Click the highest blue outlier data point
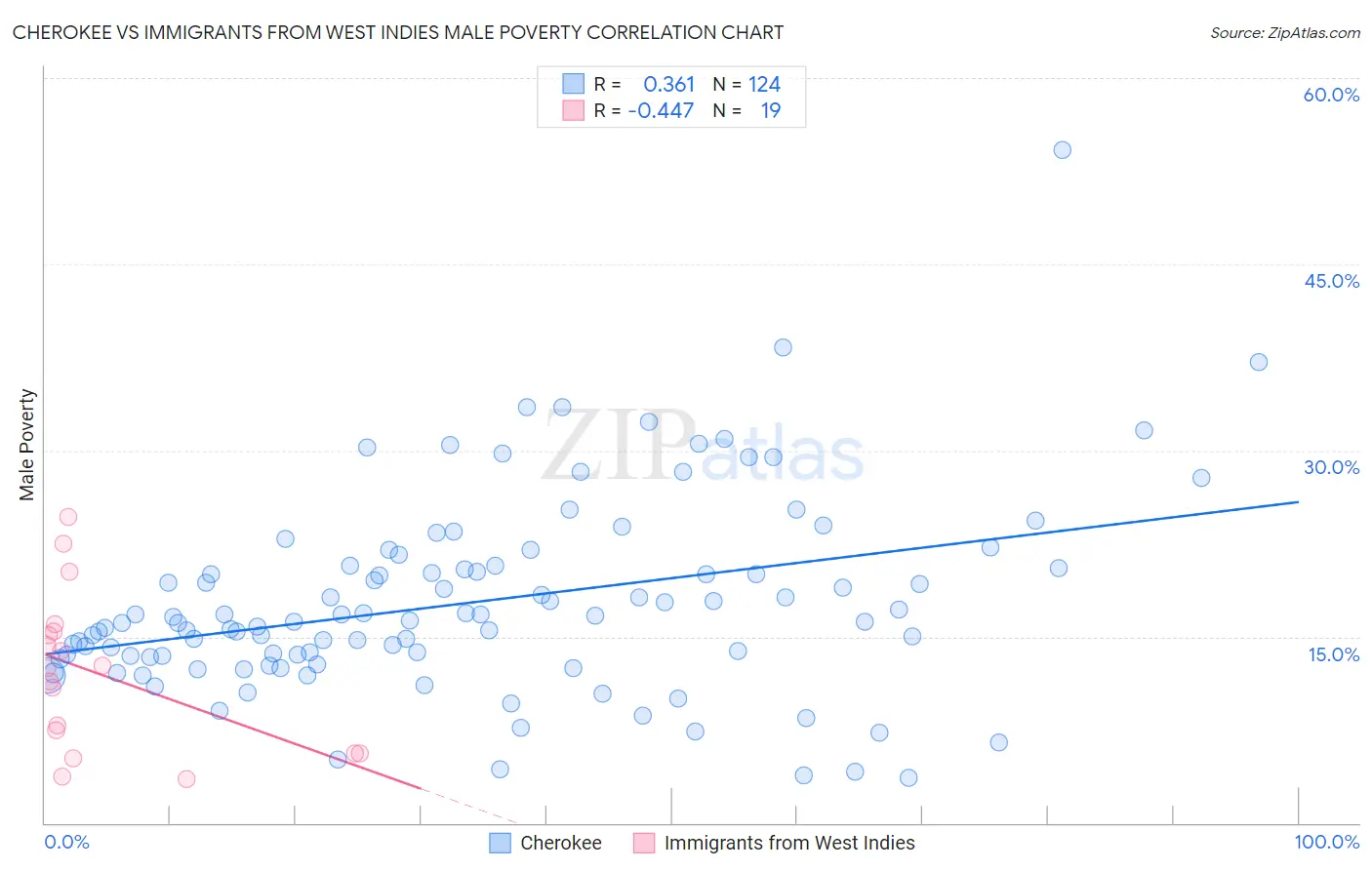1372x870 pixels. [x=1062, y=150]
